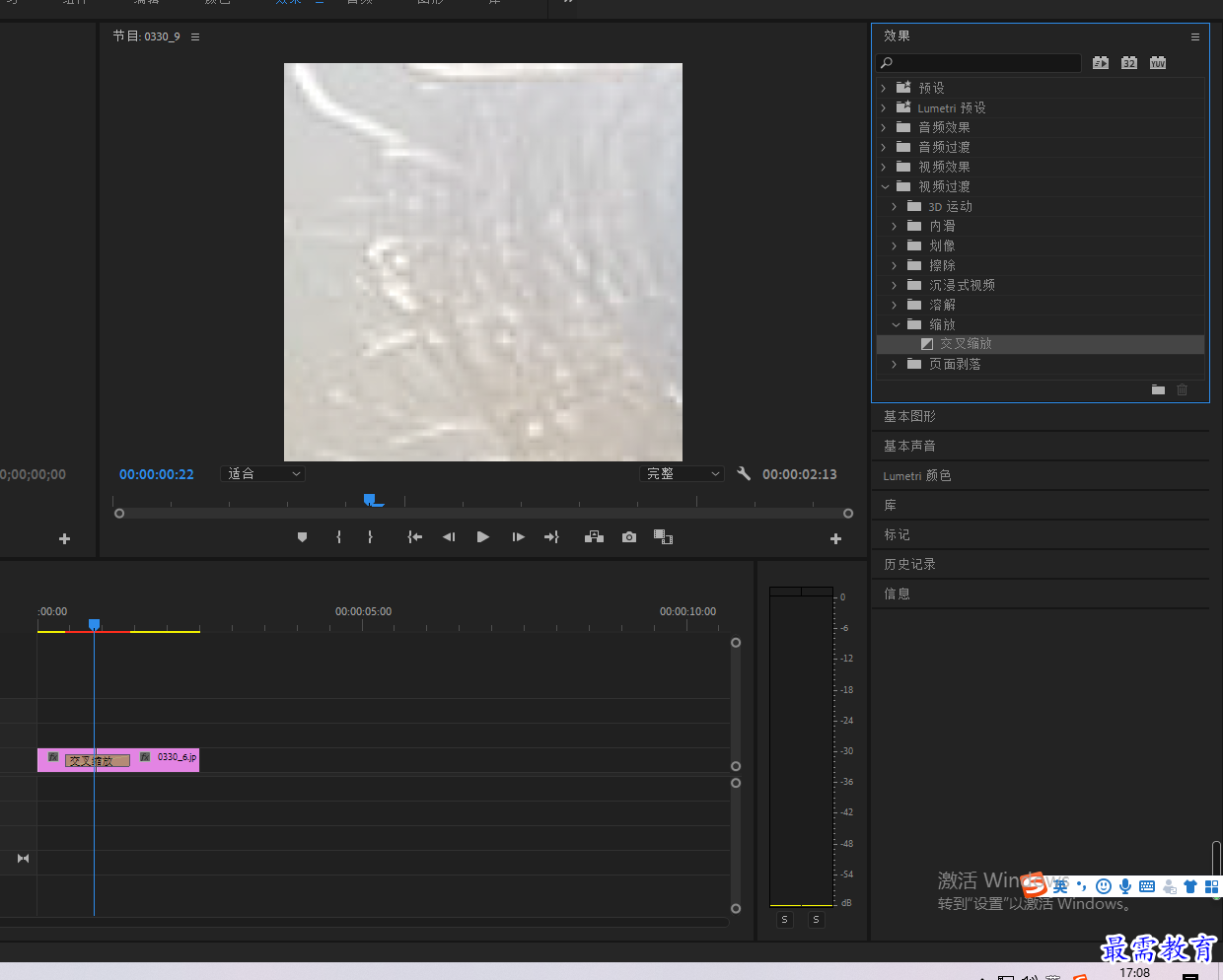
Task: Filter by YUV effects
Action: point(1158,63)
